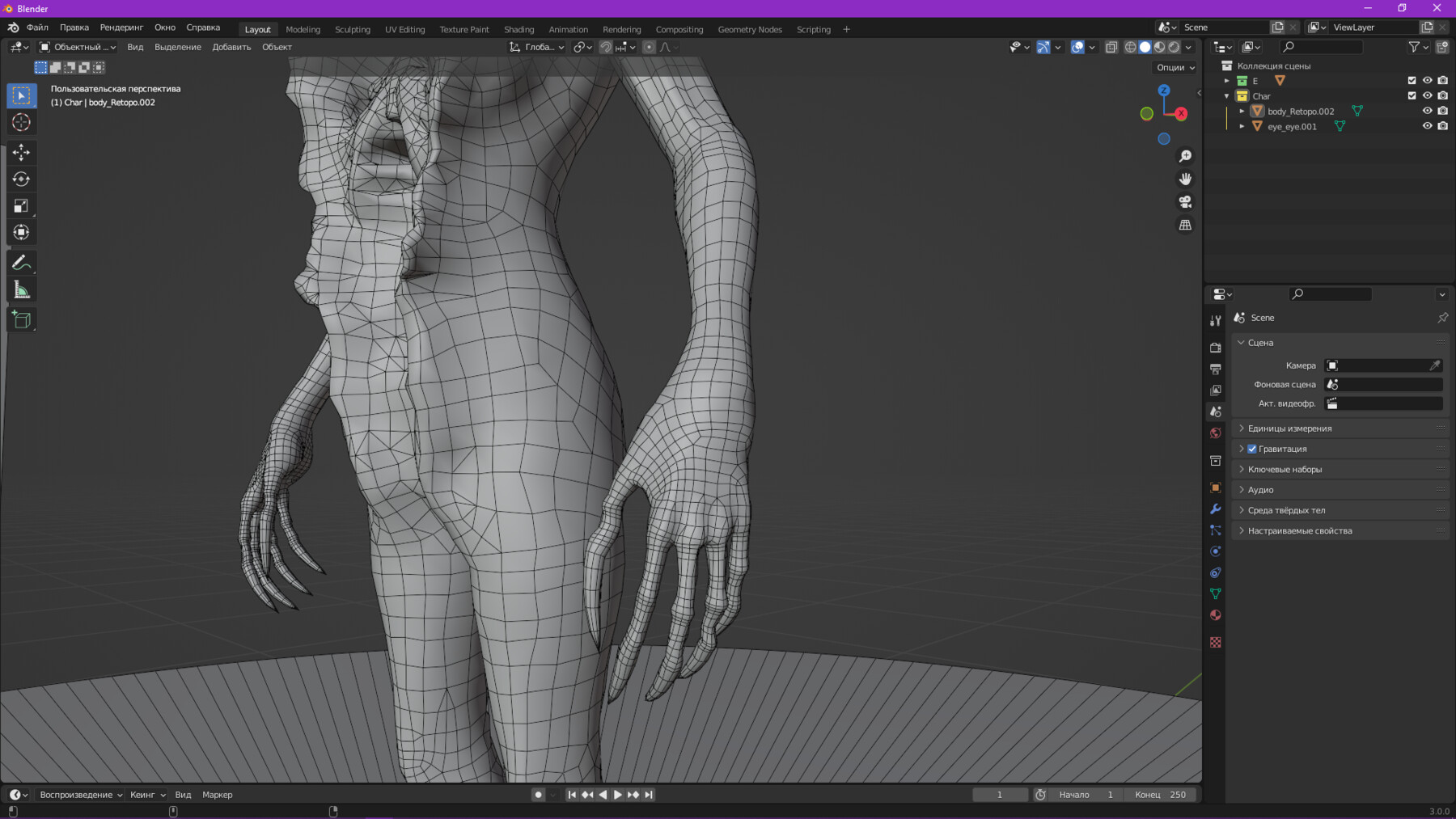This screenshot has height=819, width=1456.
Task: Expand Единицы измерения panel
Action: click(x=1289, y=428)
